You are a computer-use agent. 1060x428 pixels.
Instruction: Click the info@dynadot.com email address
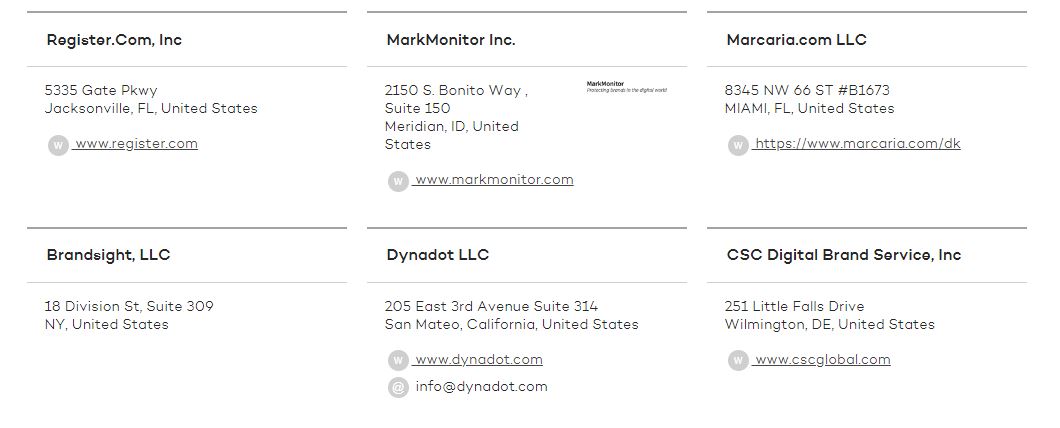click(481, 386)
